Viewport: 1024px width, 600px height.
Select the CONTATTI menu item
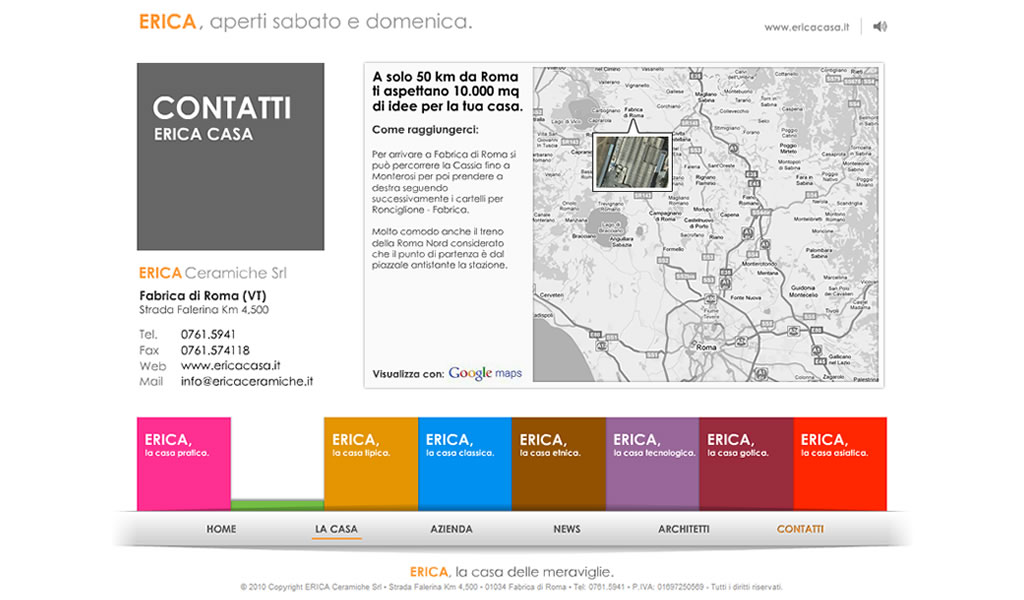coord(800,529)
